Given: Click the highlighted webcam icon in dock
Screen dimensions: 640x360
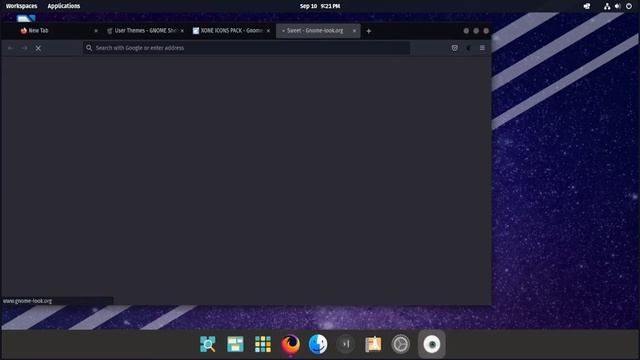Looking at the screenshot, I should point(431,344).
